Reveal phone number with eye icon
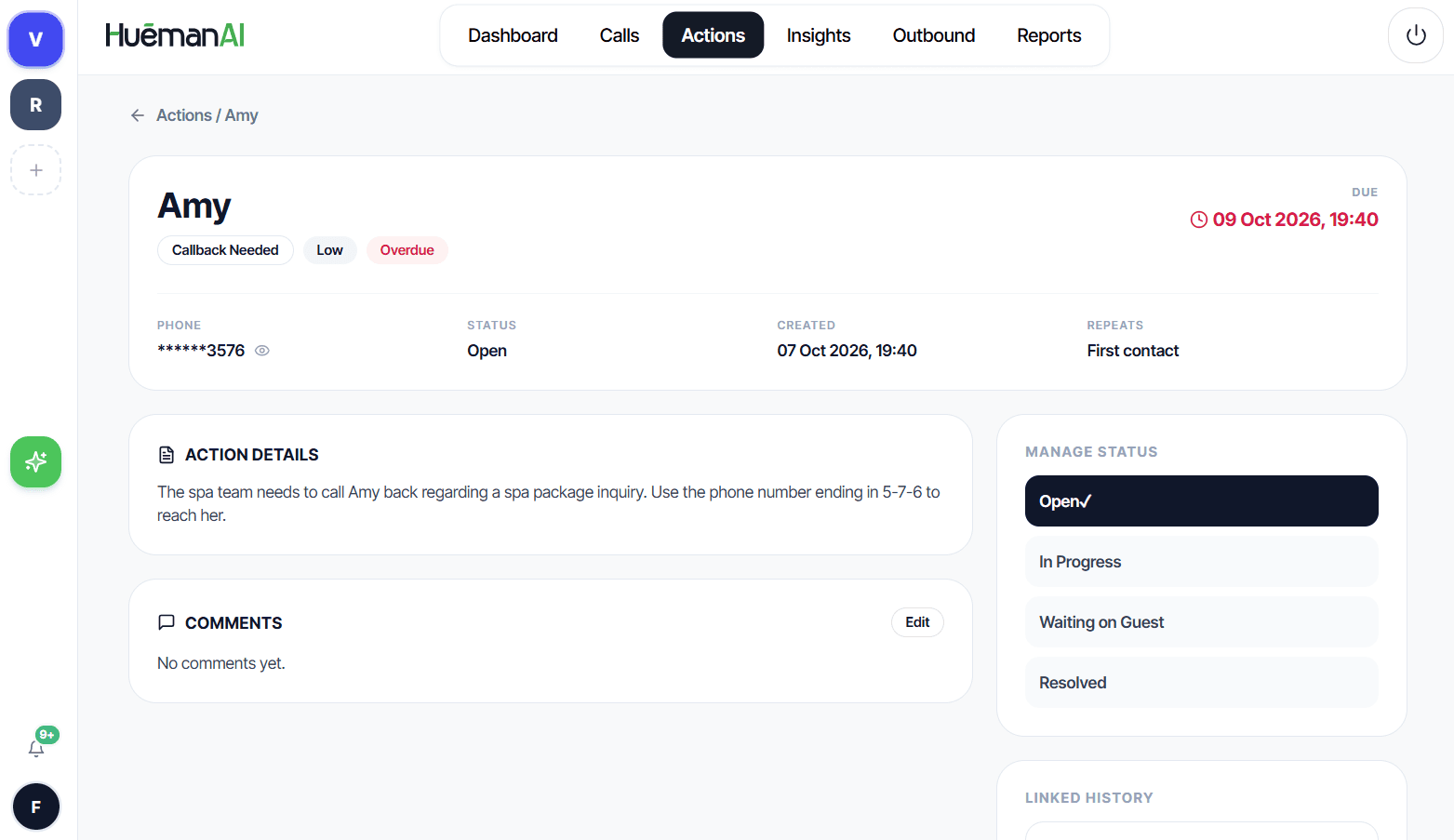 coord(262,351)
